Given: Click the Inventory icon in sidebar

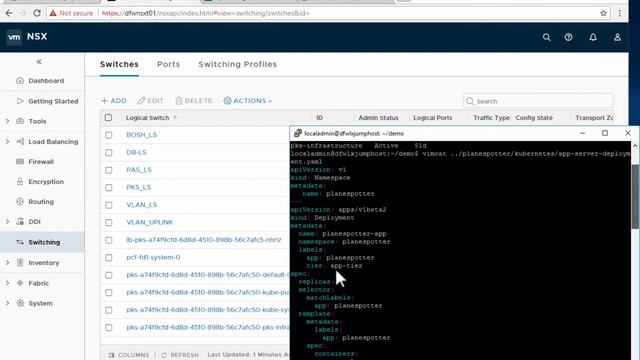Looking at the screenshot, I should 20,262.
